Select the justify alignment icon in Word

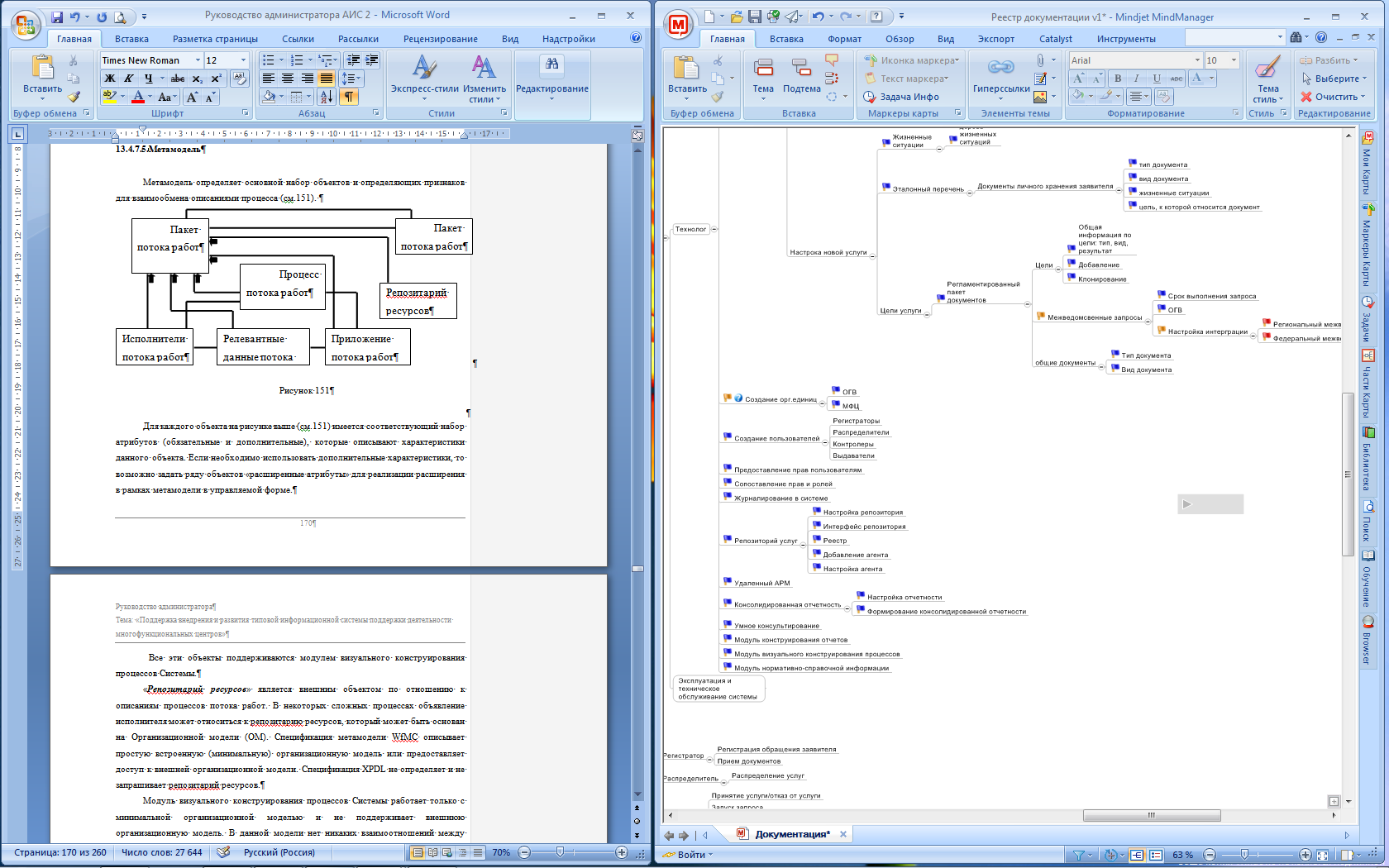coord(327,79)
